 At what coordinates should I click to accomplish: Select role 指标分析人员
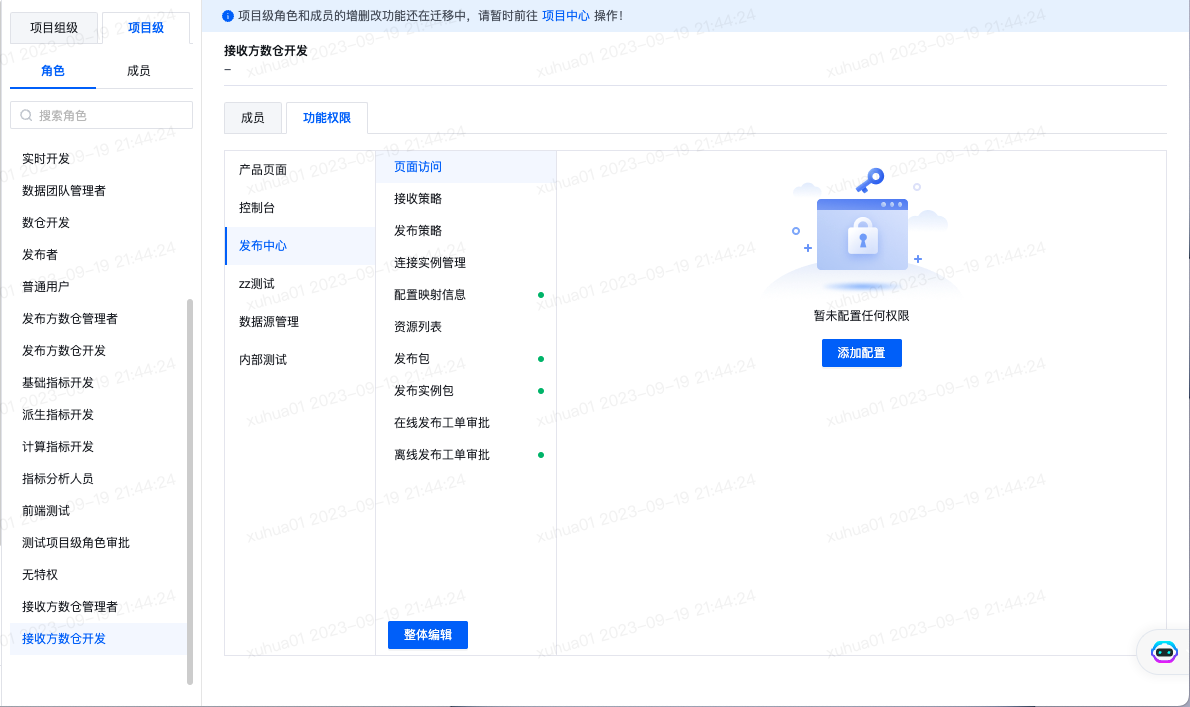(x=98, y=479)
